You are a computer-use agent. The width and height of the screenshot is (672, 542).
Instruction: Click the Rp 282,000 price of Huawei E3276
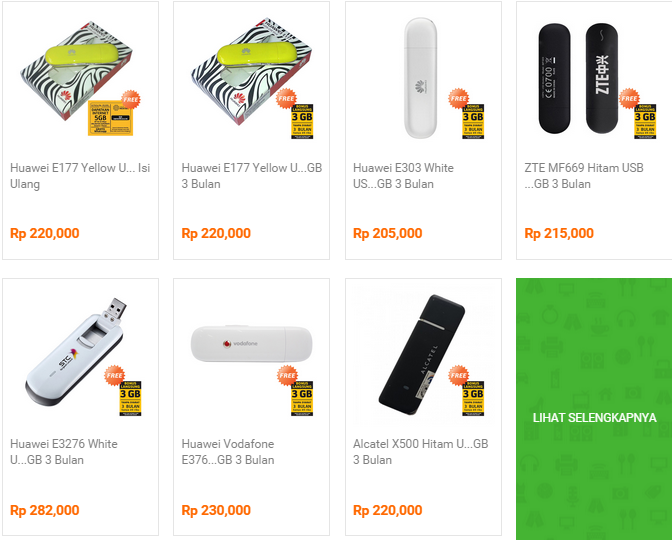click(45, 510)
